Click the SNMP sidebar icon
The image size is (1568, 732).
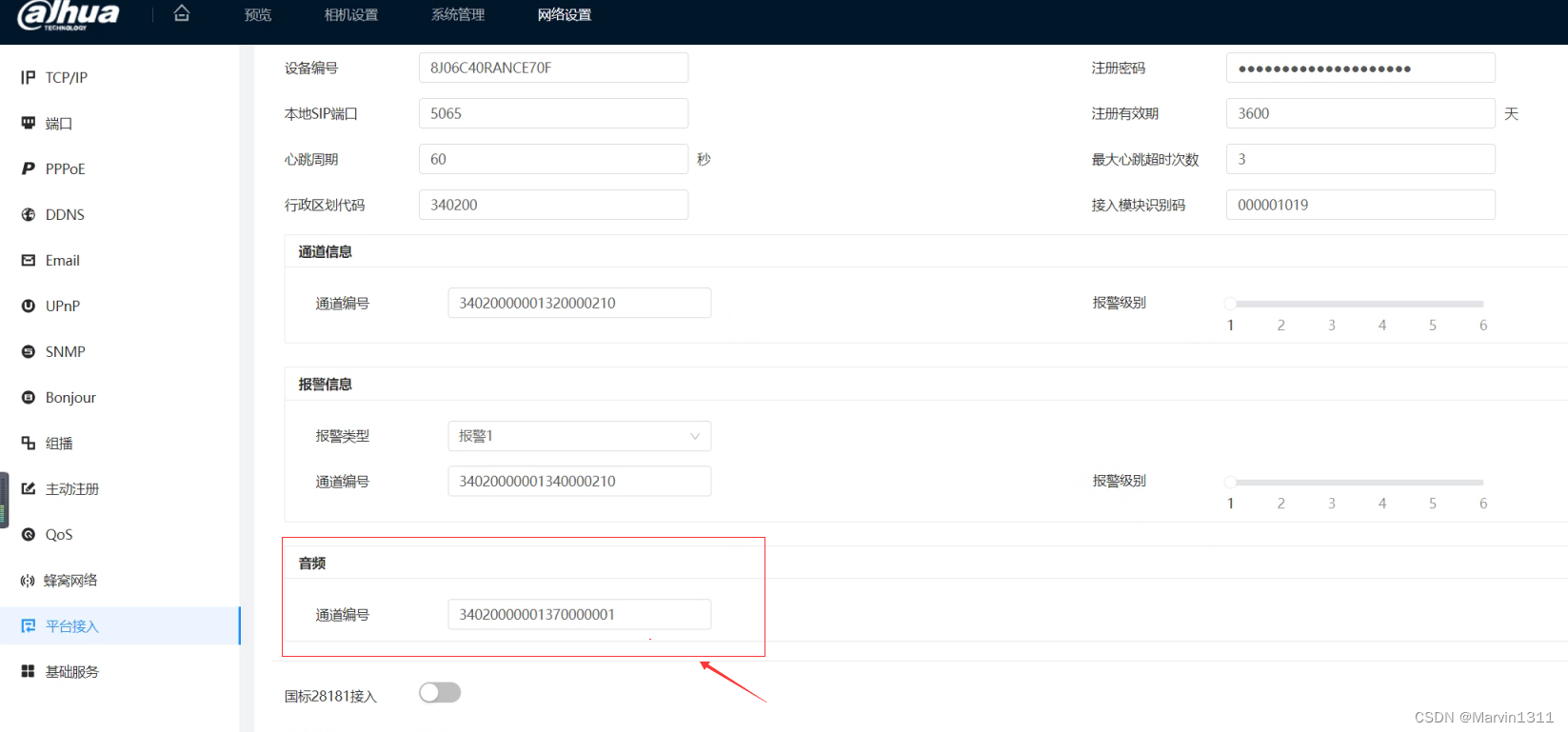[29, 351]
